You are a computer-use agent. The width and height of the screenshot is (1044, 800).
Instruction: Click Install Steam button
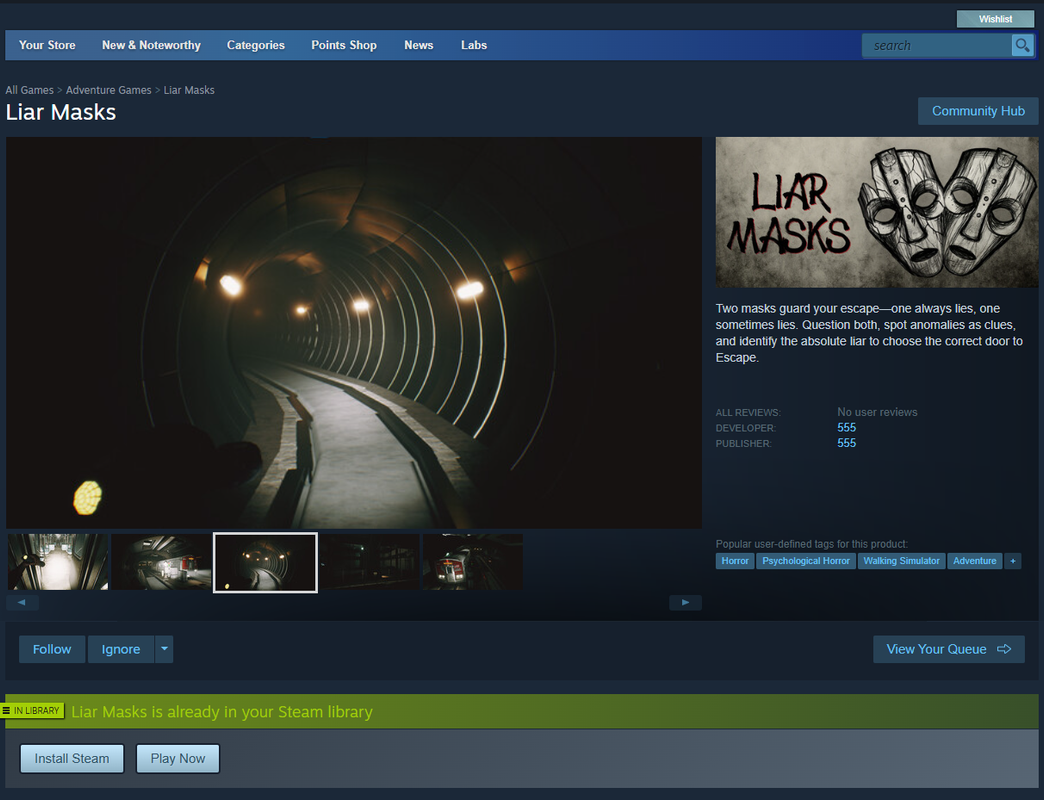coord(72,759)
